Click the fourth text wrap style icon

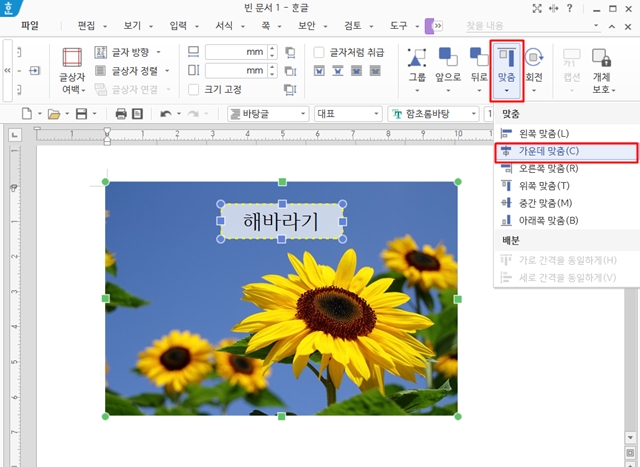375,71
